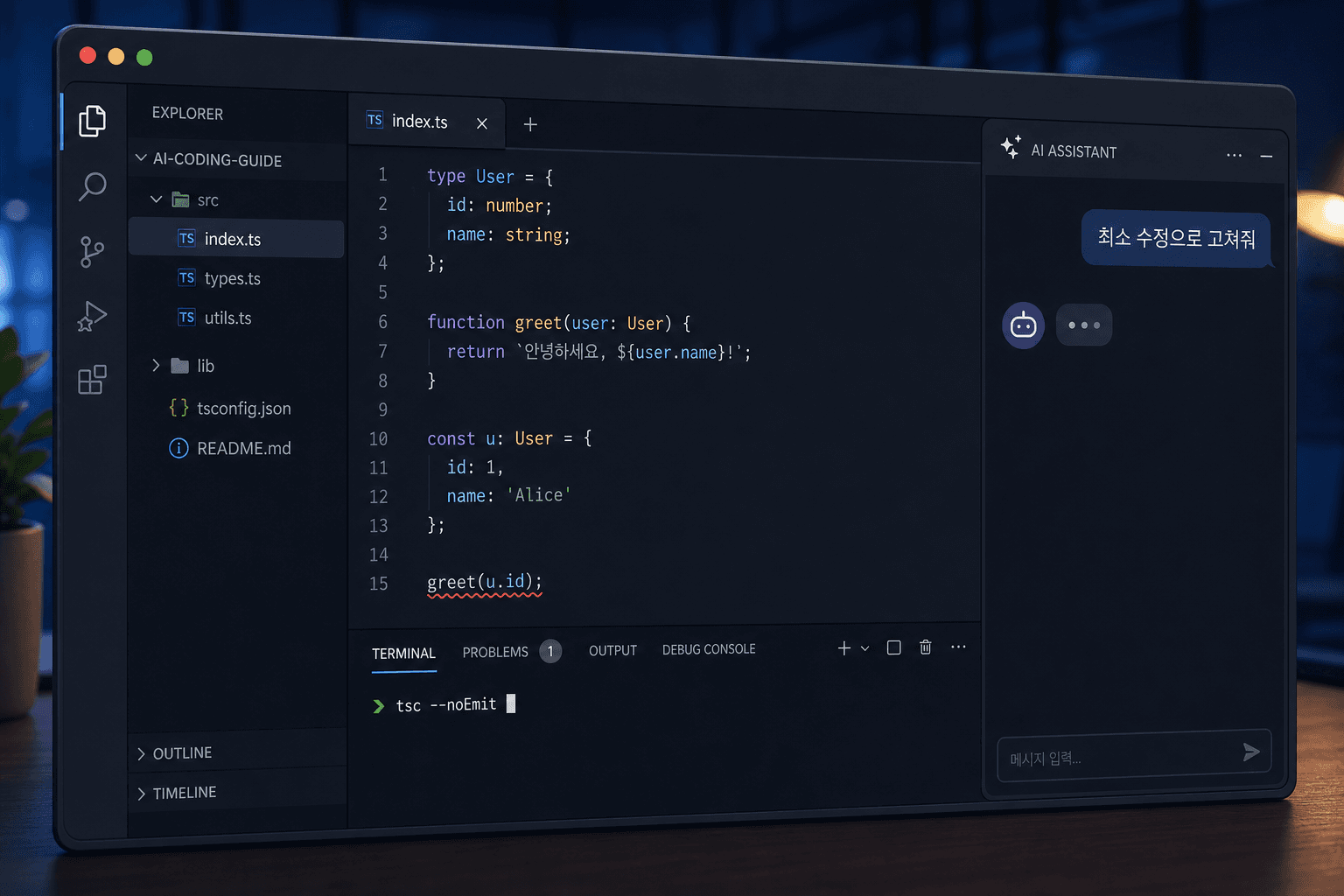Click the TS icon beside utils.ts
This screenshot has height=896, width=1344.
[x=186, y=317]
